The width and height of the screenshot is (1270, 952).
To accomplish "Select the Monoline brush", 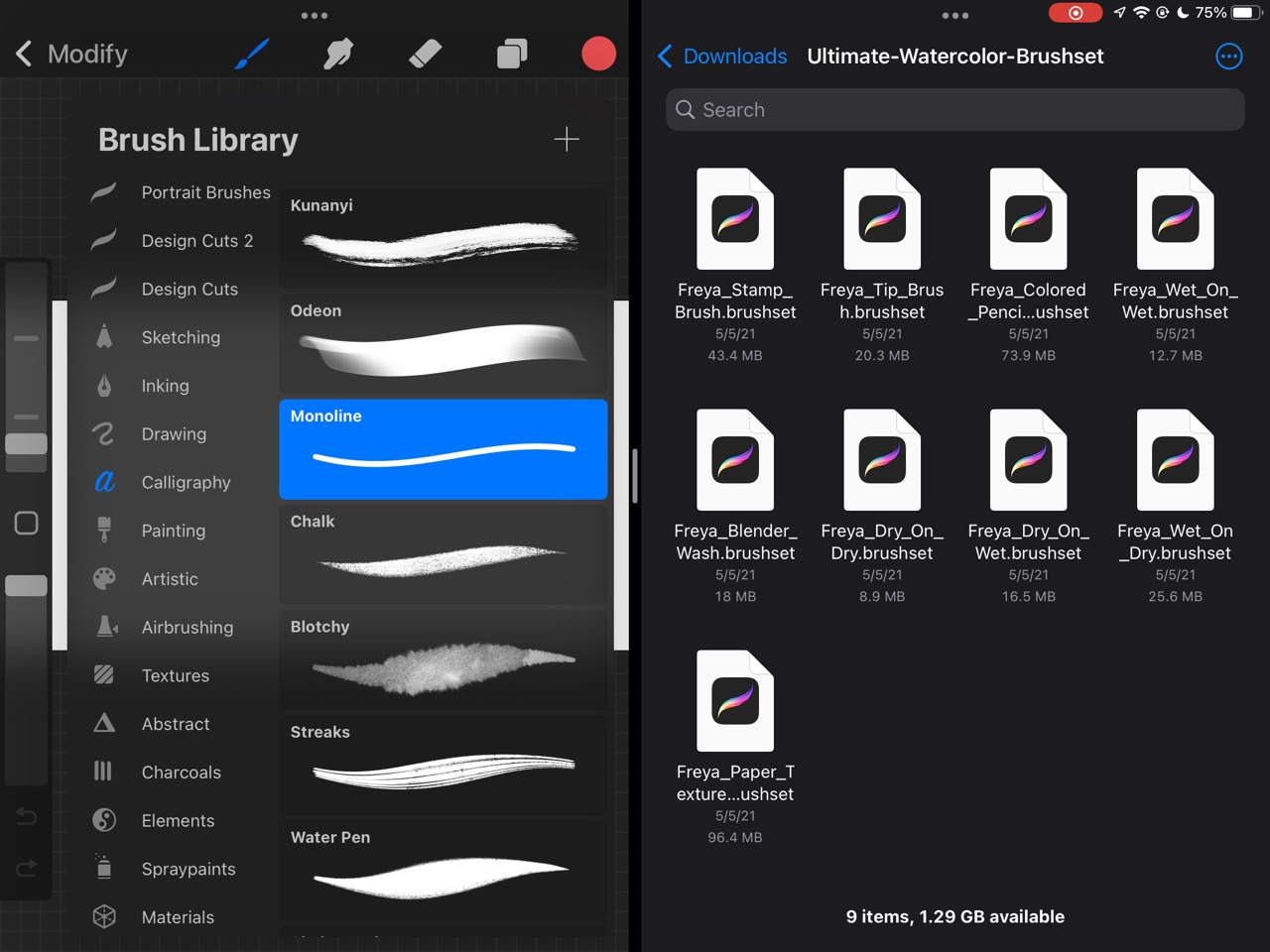I will click(443, 449).
